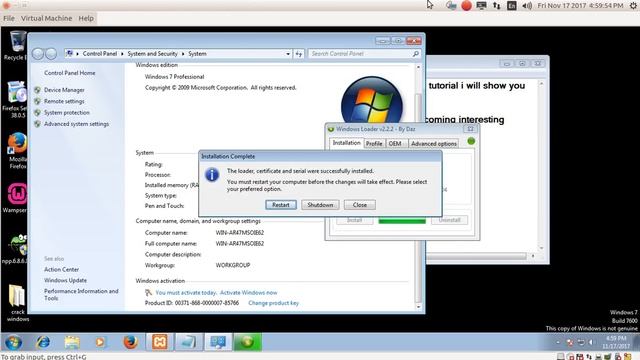Click the green status indicator in Windows Loader
The height and width of the screenshot is (360, 640).
click(471, 141)
